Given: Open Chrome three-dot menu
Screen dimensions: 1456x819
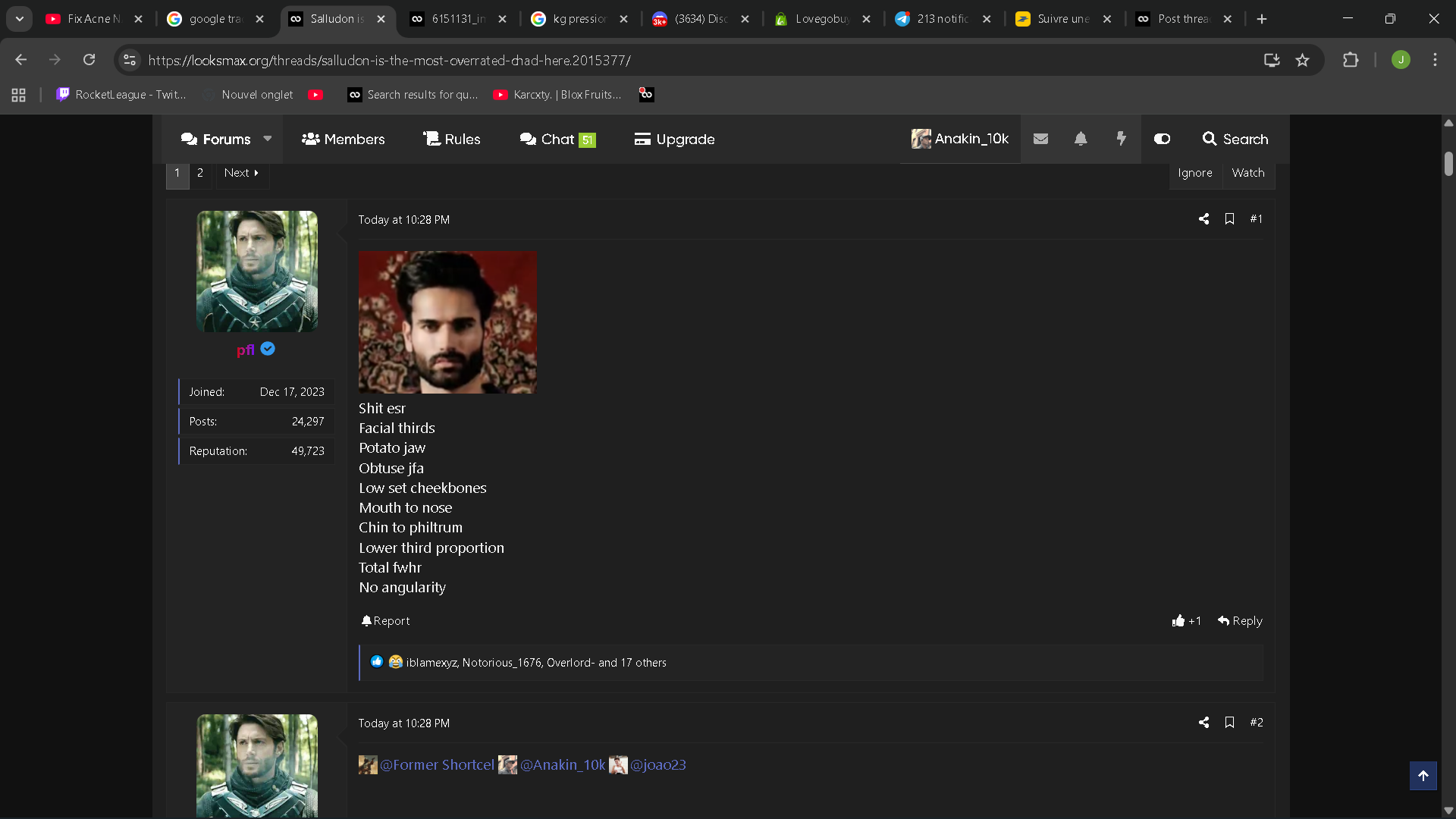Looking at the screenshot, I should pos(1435,60).
